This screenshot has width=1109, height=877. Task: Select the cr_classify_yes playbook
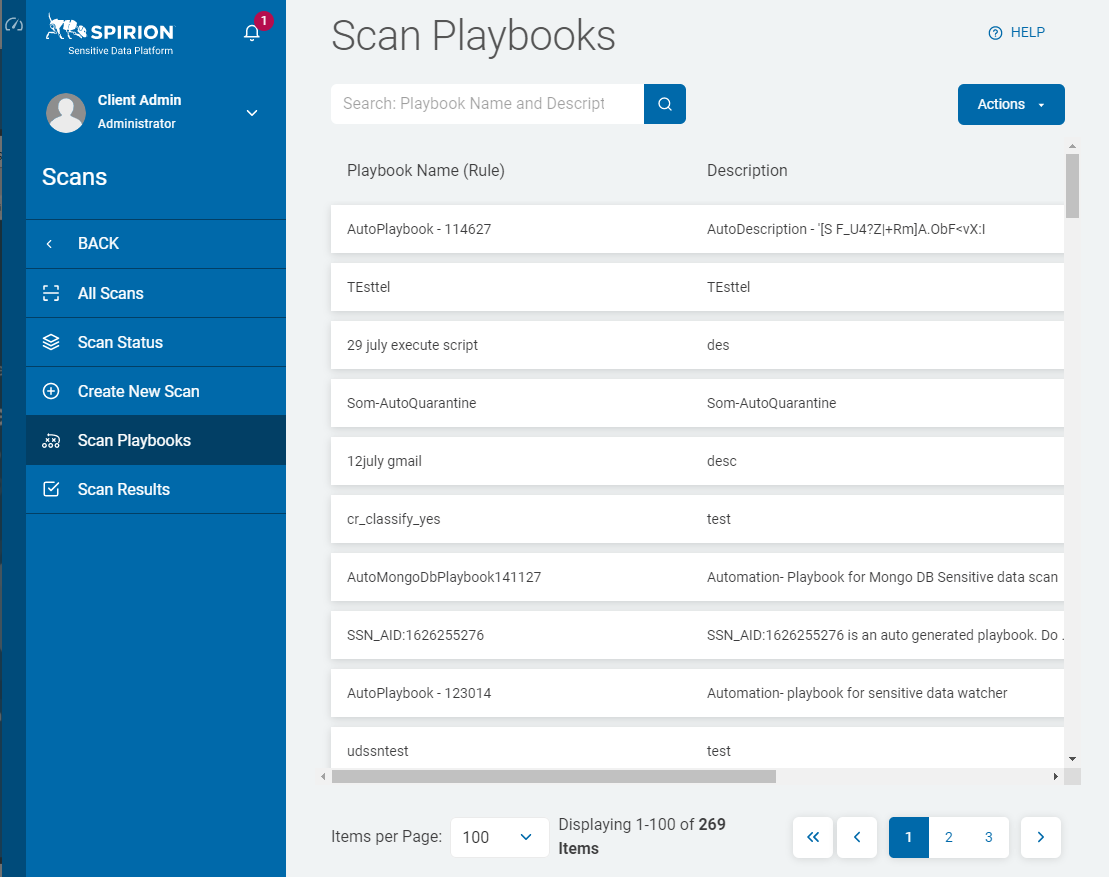[393, 519]
